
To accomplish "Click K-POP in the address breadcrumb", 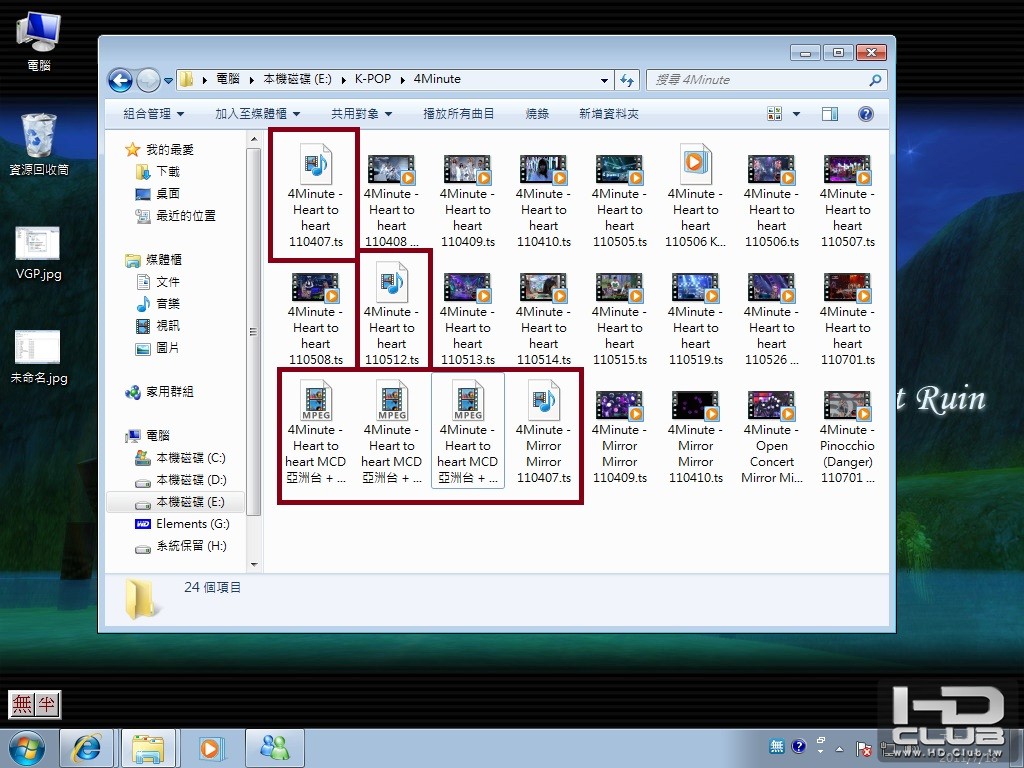I will 372,79.
